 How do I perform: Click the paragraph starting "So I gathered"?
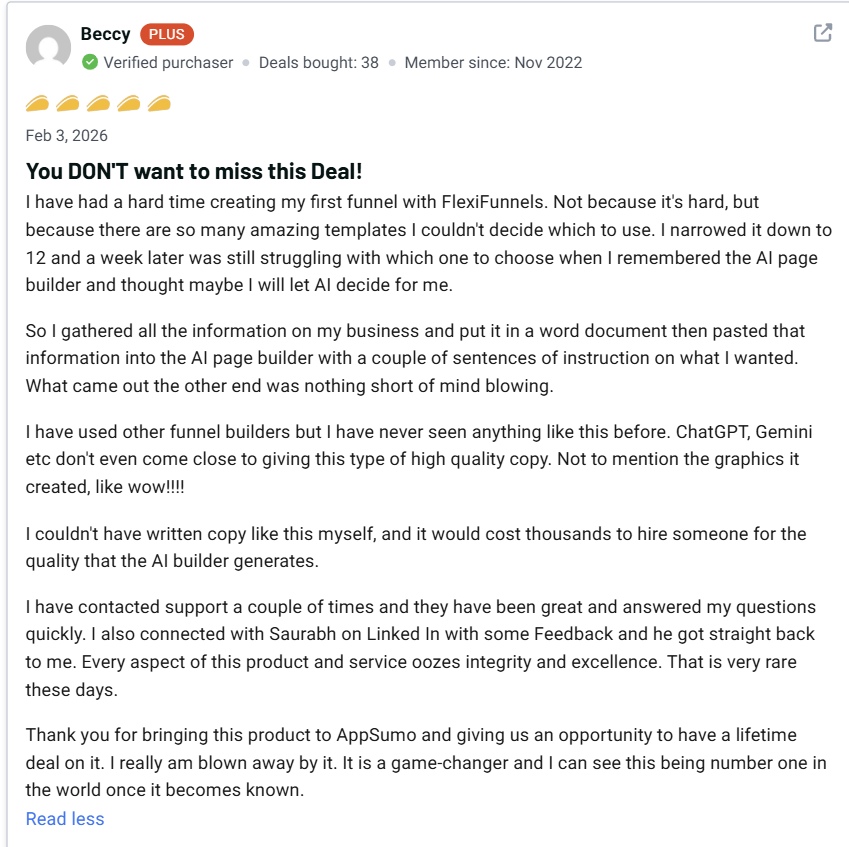click(x=415, y=357)
